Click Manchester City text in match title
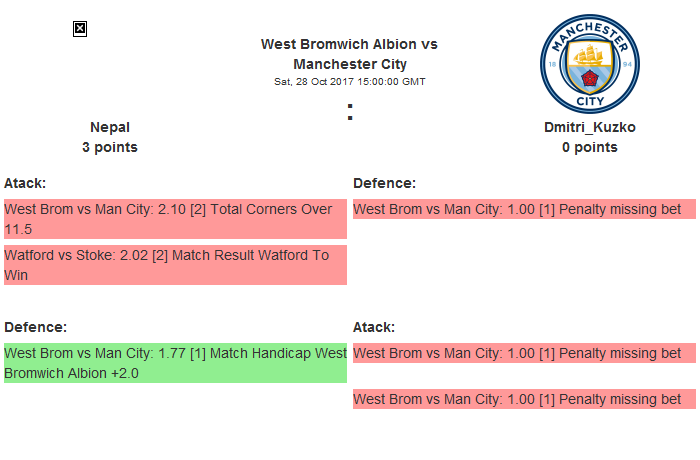This screenshot has width=700, height=460. 349,64
